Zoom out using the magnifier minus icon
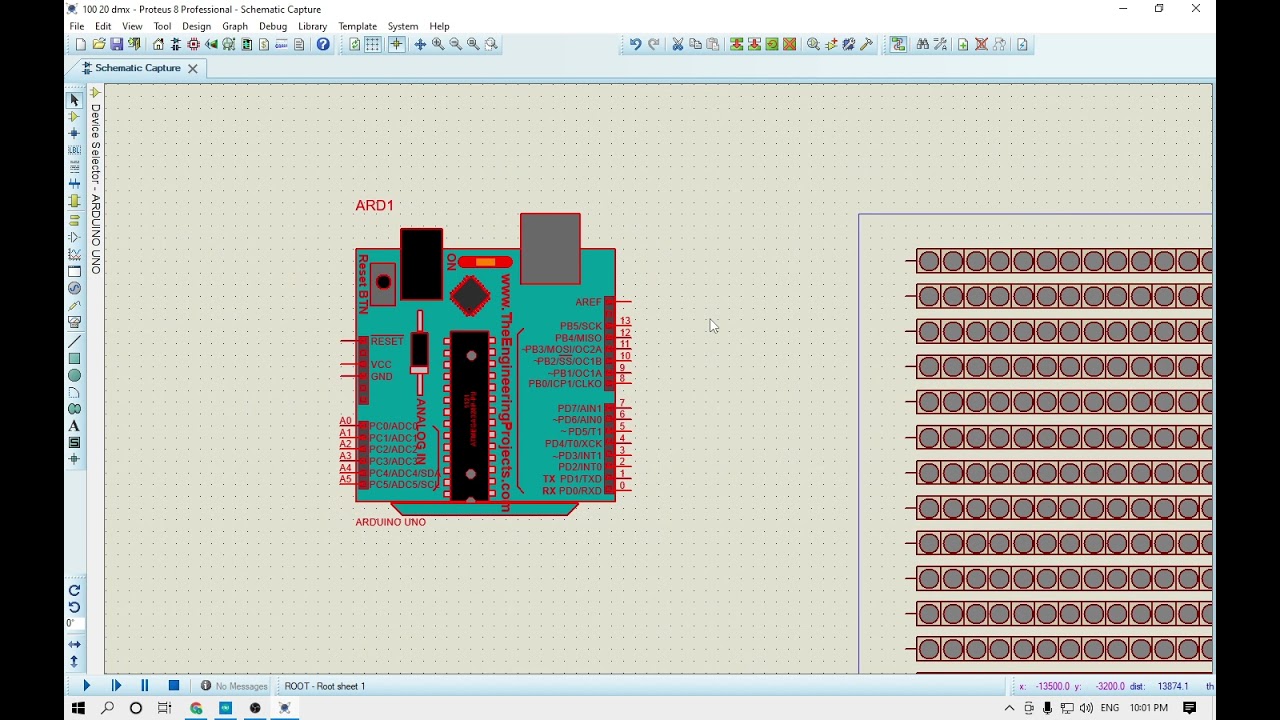 [456, 44]
